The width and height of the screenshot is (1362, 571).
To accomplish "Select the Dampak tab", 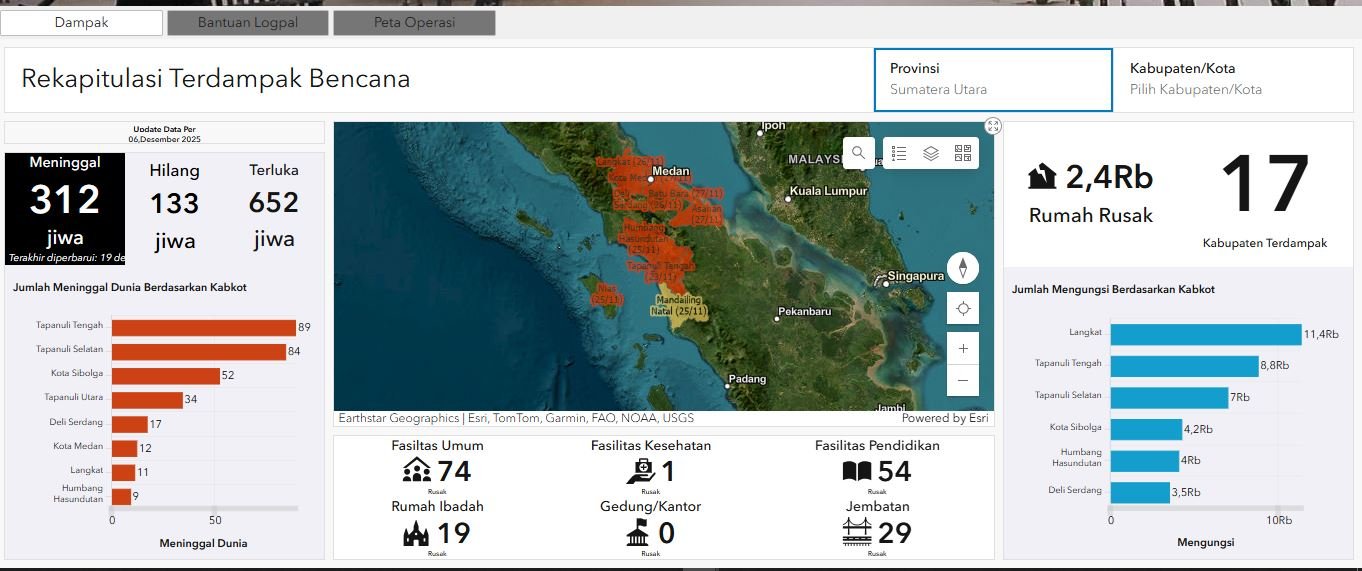I will tap(82, 23).
